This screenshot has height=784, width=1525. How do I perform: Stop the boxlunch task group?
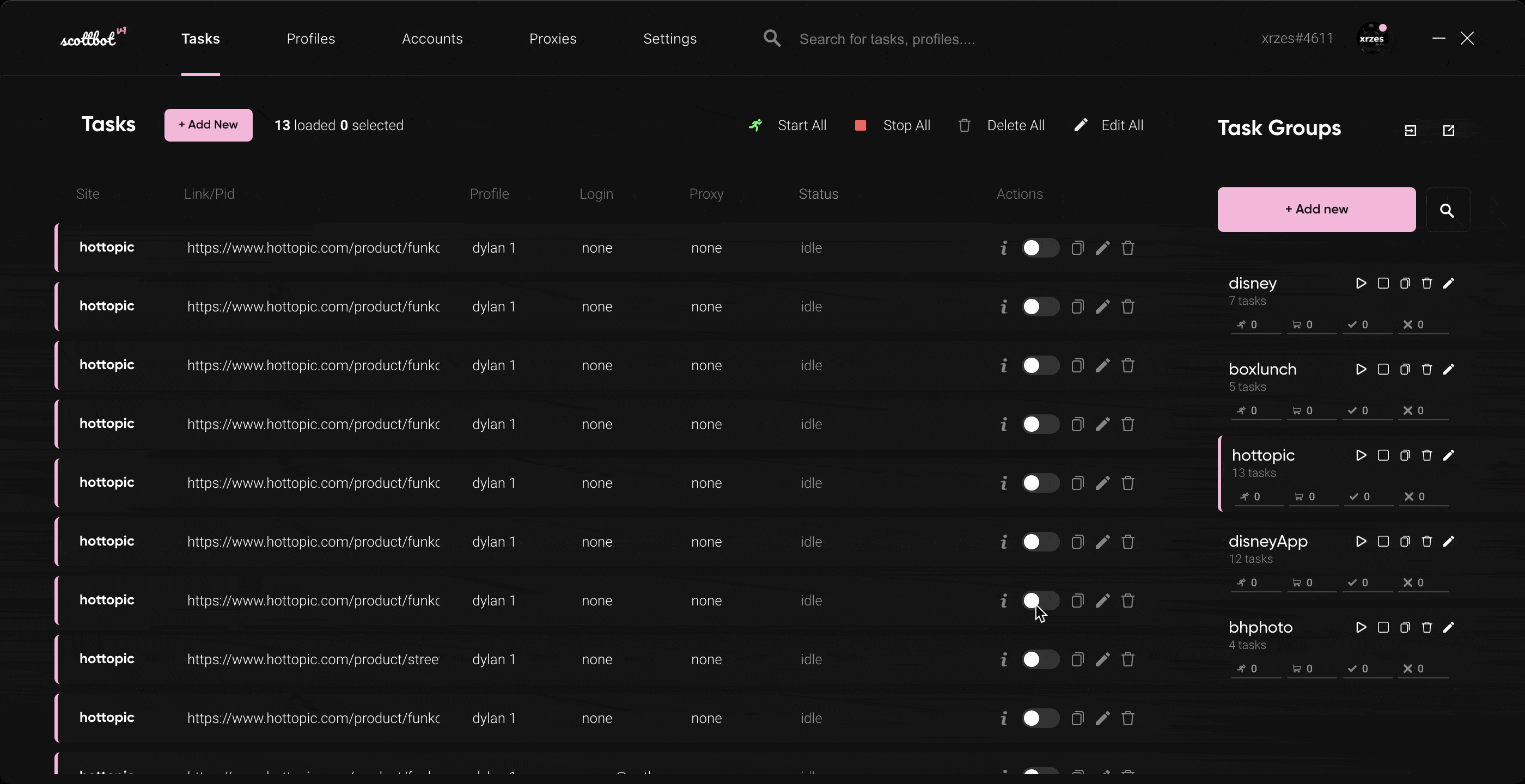coord(1383,369)
